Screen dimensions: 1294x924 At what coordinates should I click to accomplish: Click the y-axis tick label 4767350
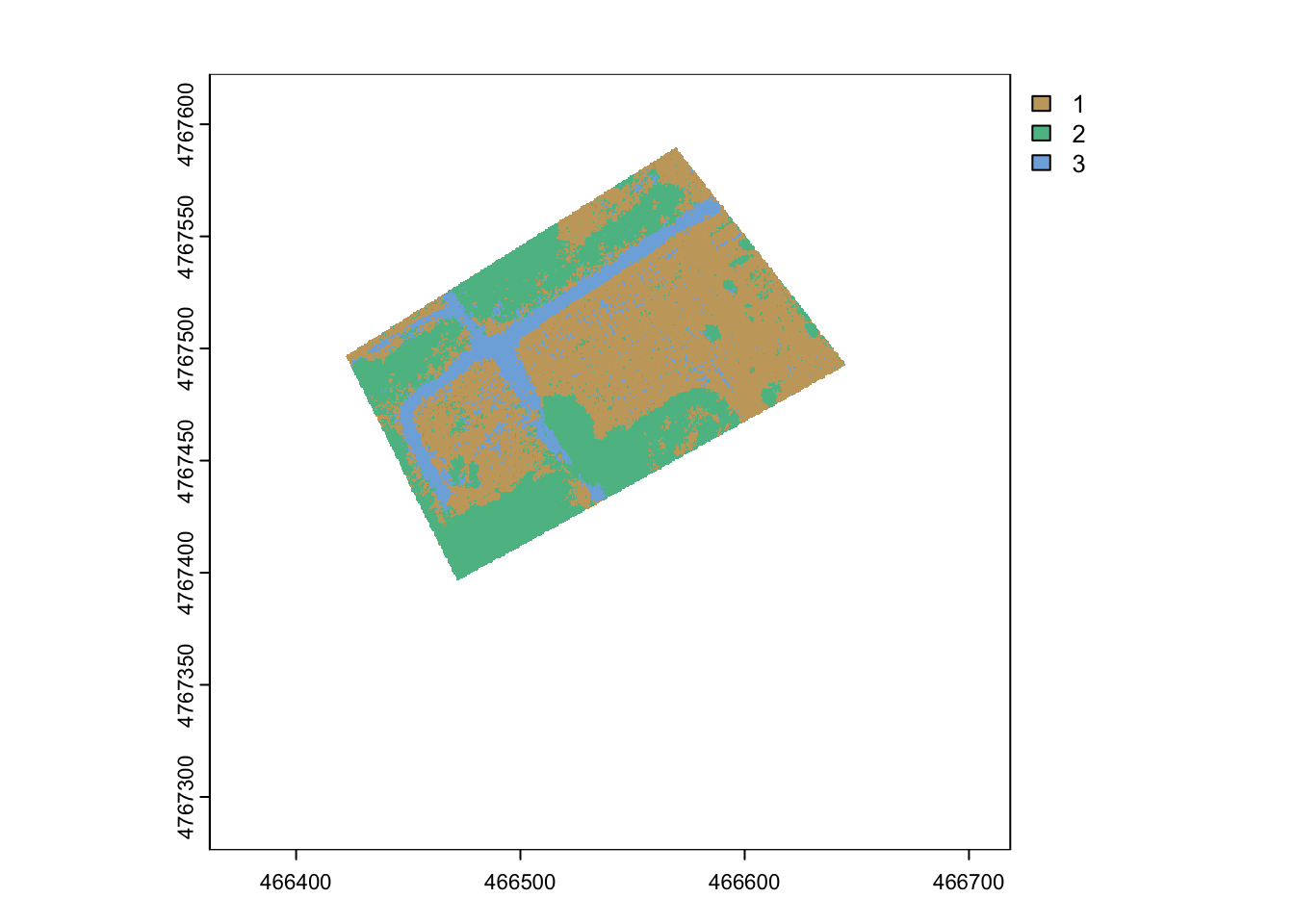coord(187,685)
